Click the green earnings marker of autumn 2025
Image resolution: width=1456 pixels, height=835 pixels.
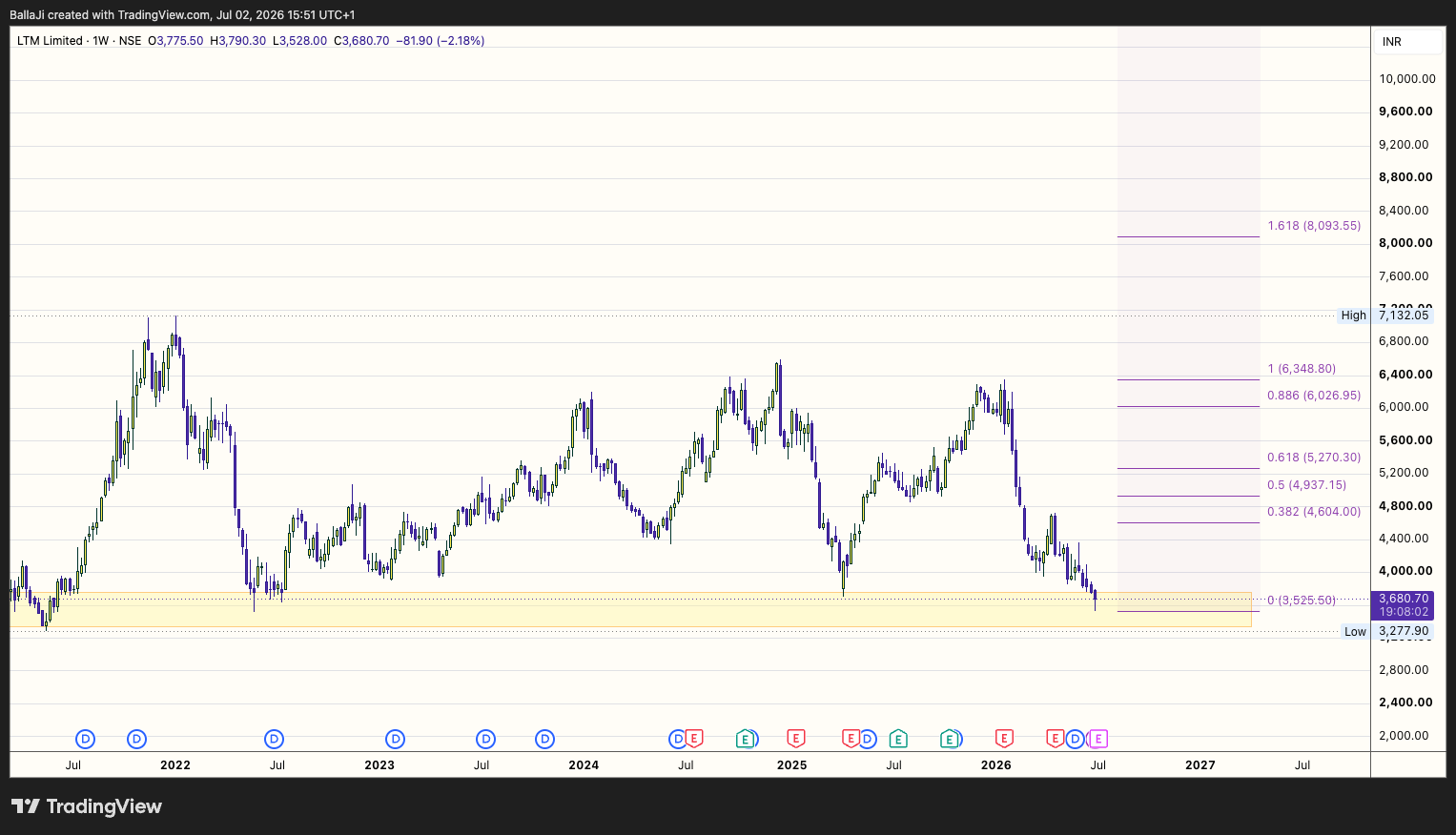coord(949,739)
